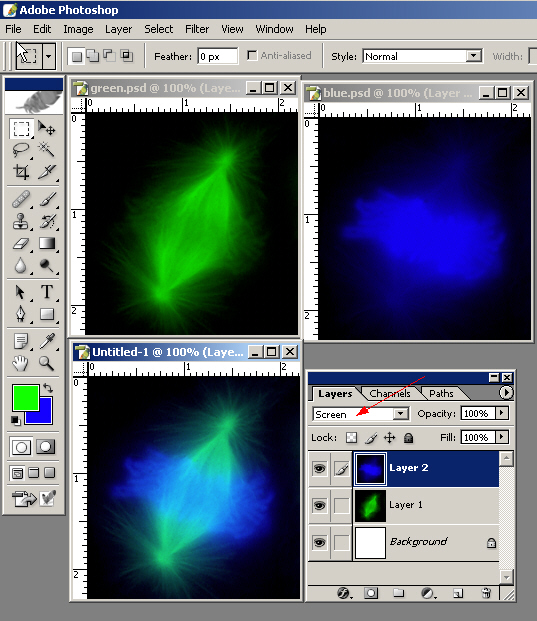
Task: Select the Magic Wand tool
Action: (x=46, y=150)
